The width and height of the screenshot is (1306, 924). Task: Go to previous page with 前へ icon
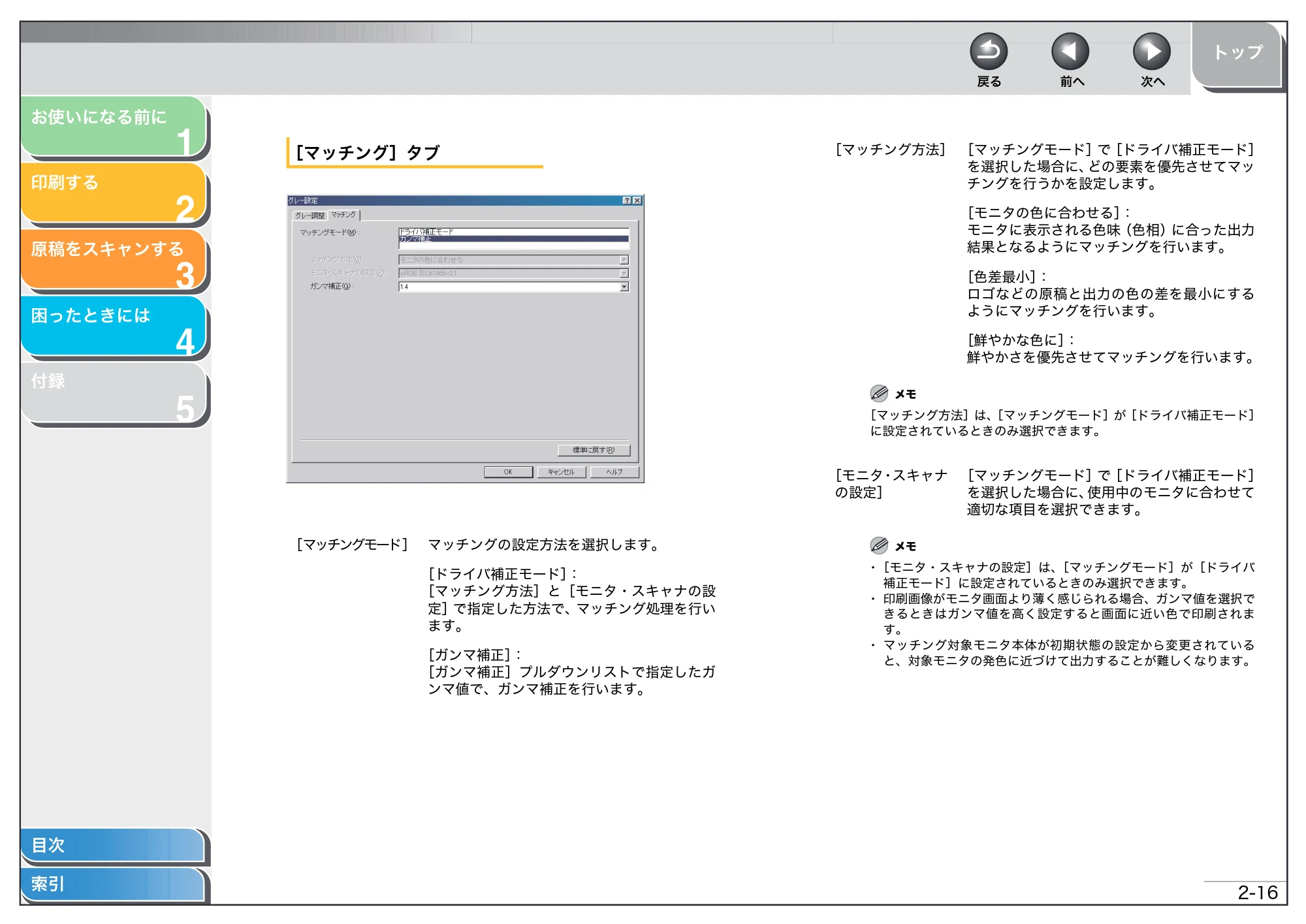(1070, 52)
